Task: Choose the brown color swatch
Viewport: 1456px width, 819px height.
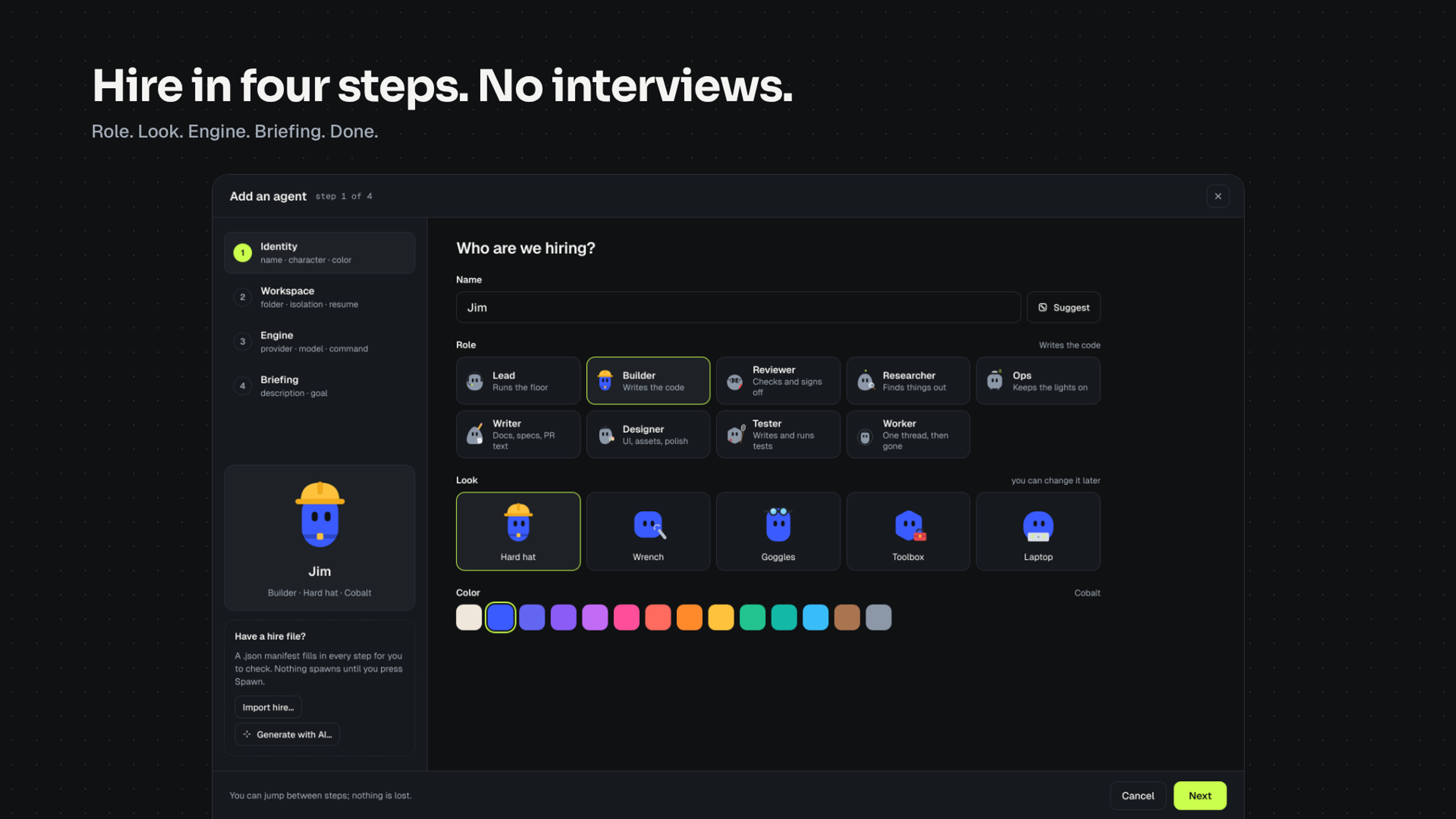Action: click(847, 617)
